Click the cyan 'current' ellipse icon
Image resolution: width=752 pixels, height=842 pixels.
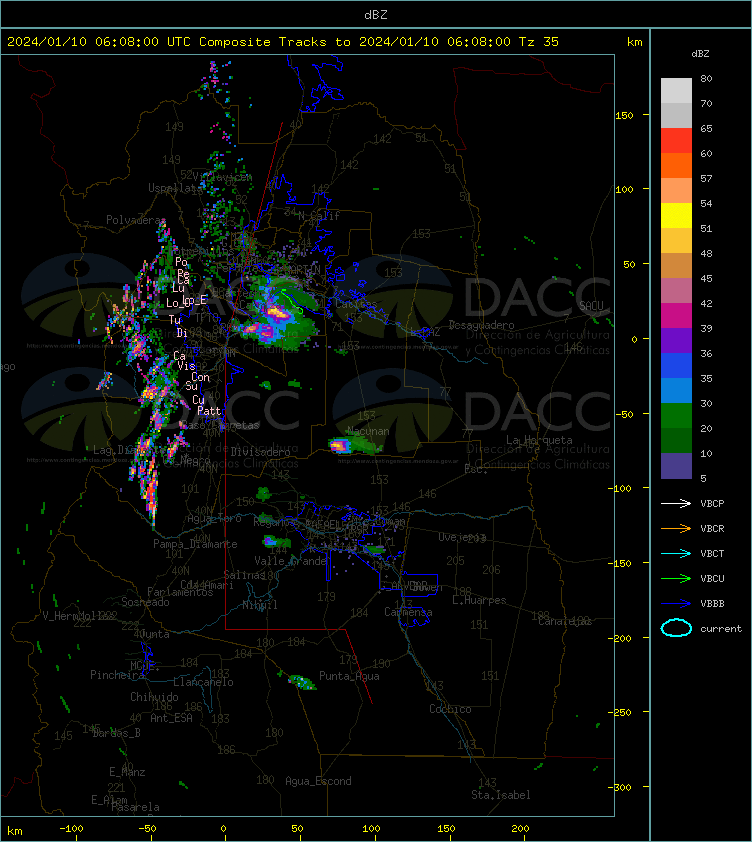click(x=676, y=628)
